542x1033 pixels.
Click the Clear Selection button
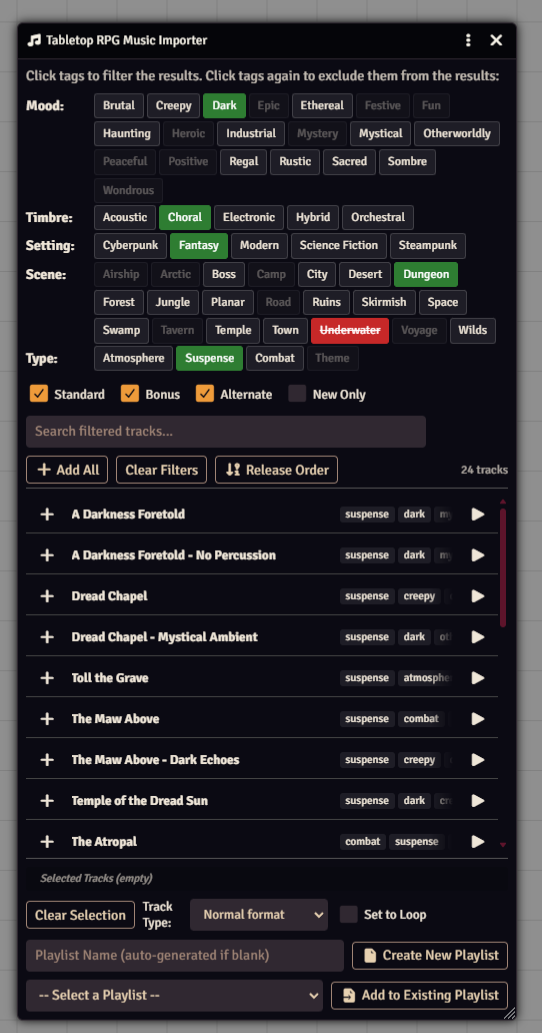(80, 914)
